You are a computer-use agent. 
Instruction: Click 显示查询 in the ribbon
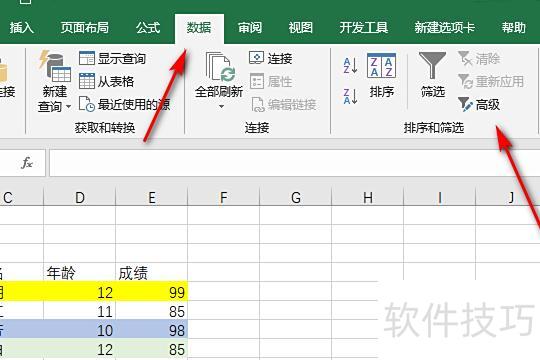pyautogui.click(x=112, y=59)
